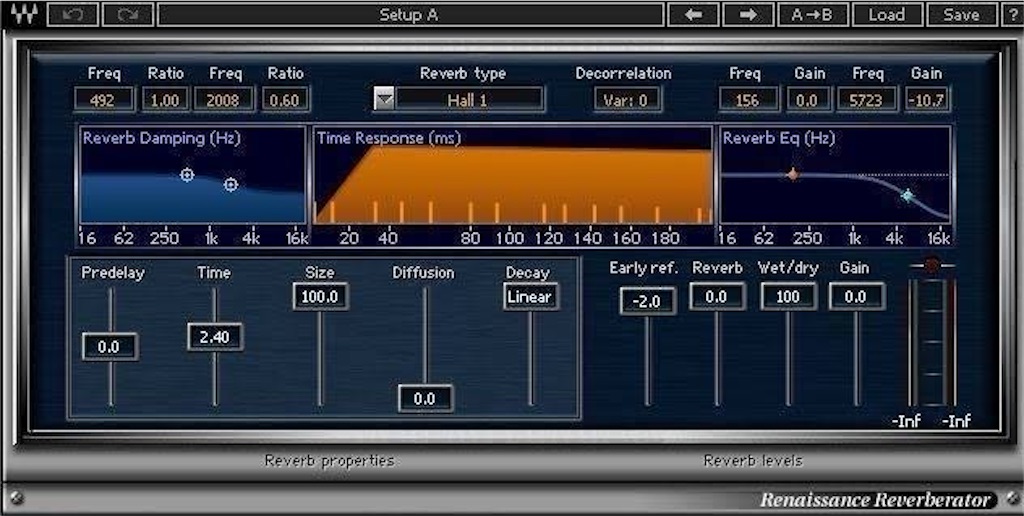Click the Reverb Eq (Hz) title
The image size is (1024, 516).
[778, 138]
